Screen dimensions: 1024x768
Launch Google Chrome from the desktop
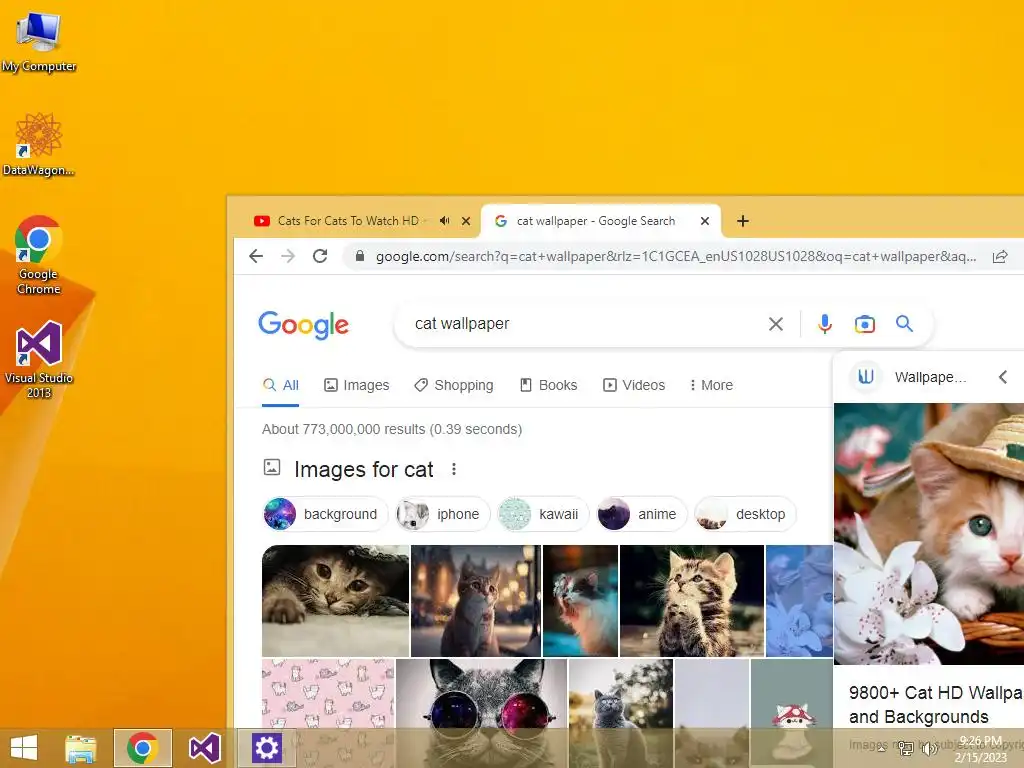[x=39, y=255]
